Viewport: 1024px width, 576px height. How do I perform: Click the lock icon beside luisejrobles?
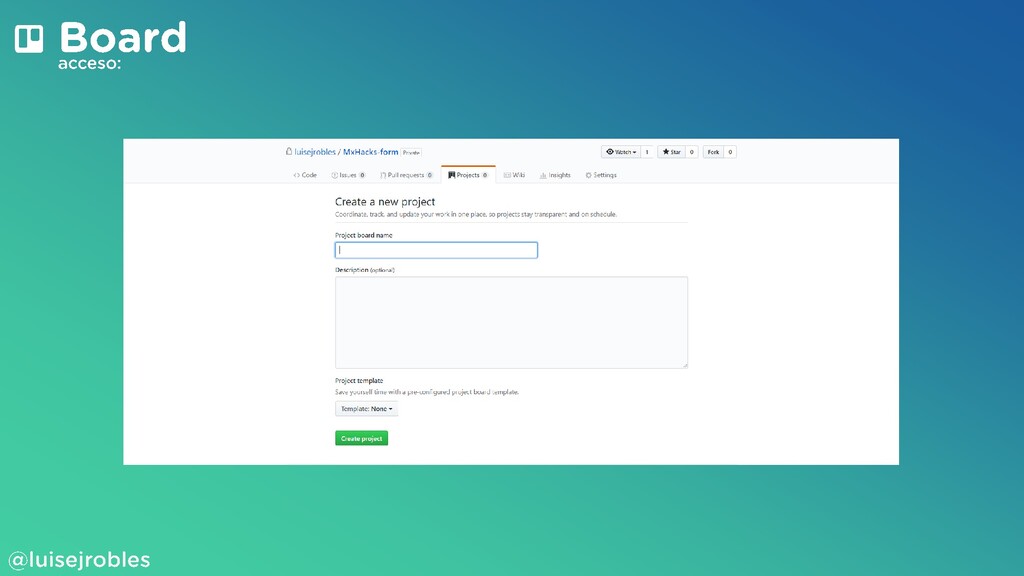click(x=289, y=152)
